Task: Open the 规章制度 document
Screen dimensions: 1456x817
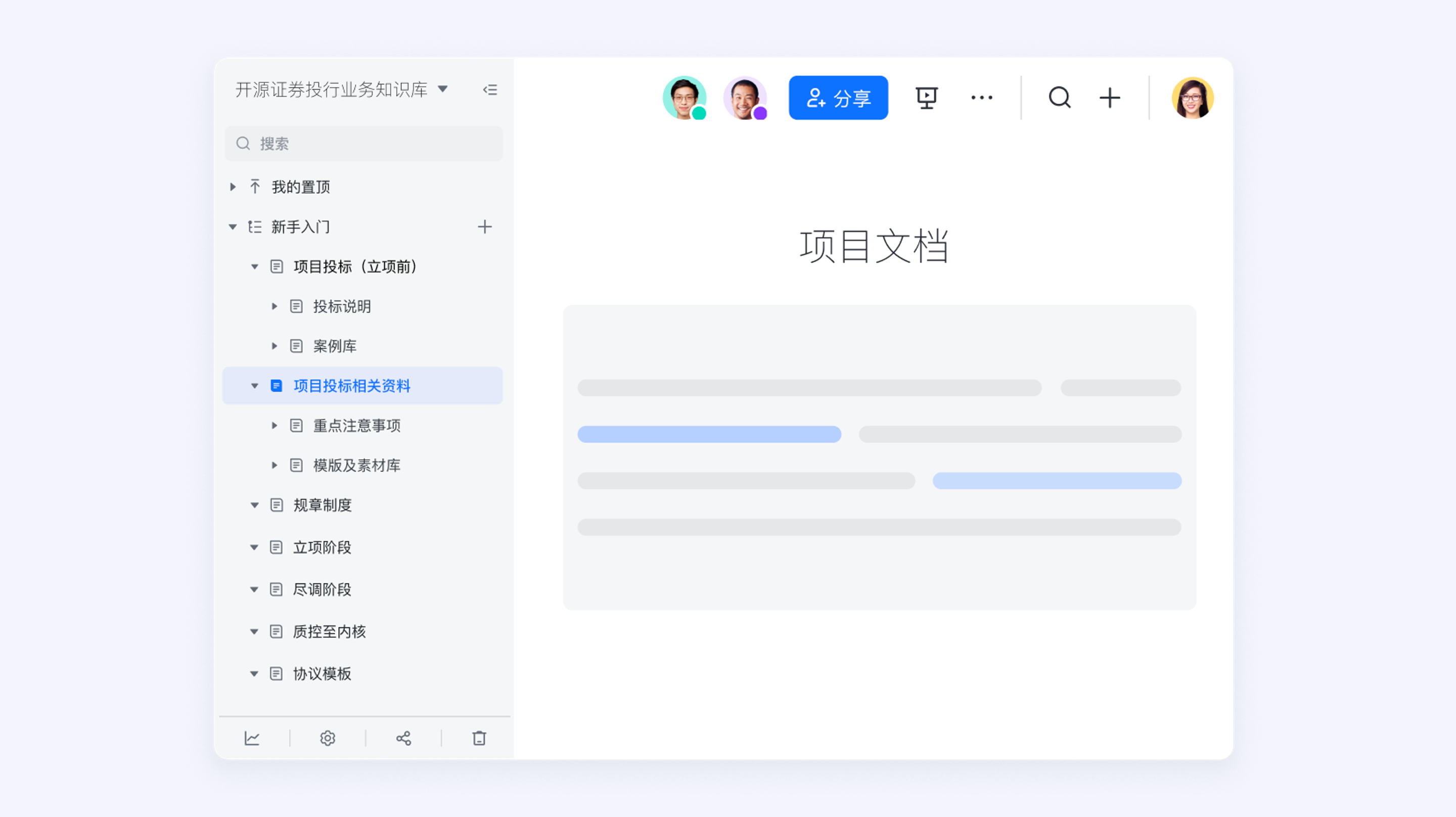Action: point(322,505)
